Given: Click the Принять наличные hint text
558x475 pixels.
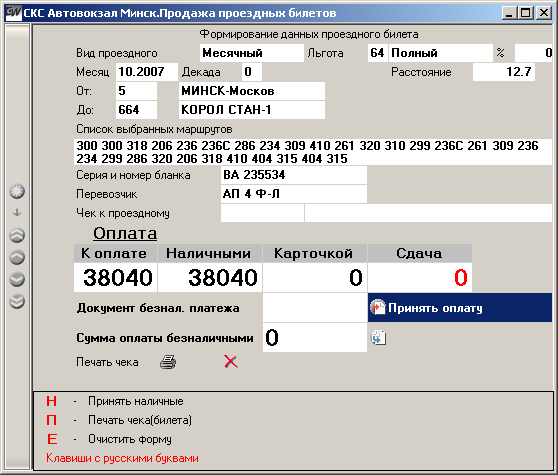Looking at the screenshot, I should pos(136,401).
